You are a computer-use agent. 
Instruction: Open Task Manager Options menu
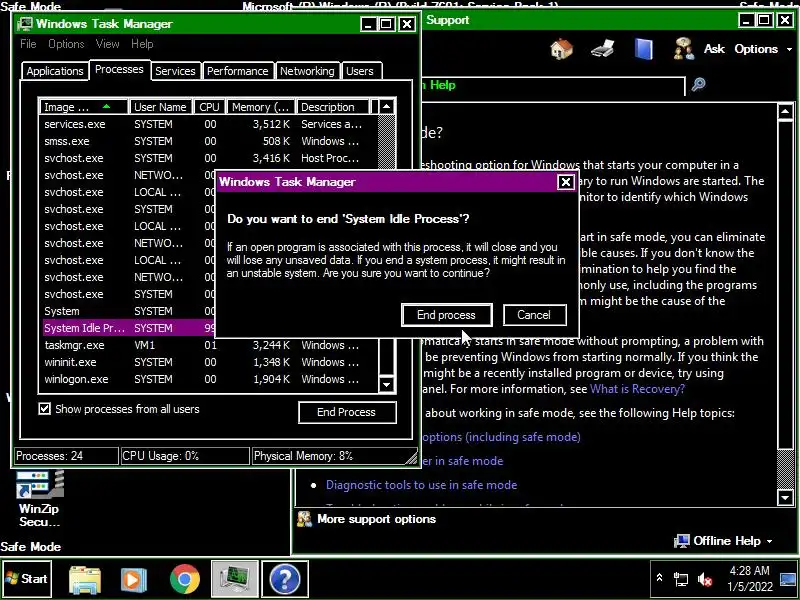point(66,44)
